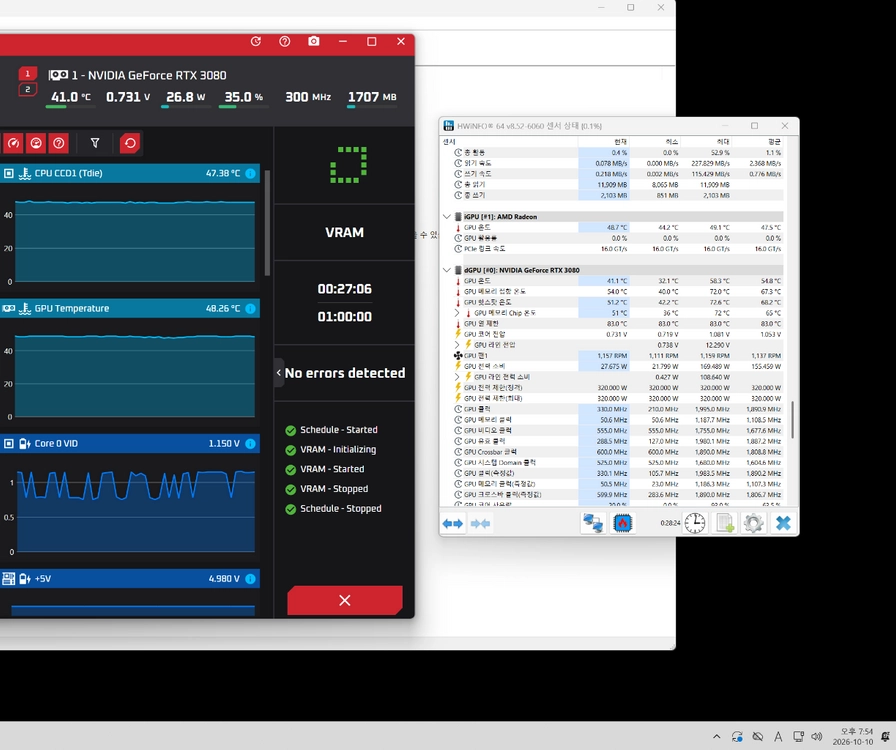896x750 pixels.
Task: Take a screenshot with OCCT camera icon
Action: tap(314, 41)
